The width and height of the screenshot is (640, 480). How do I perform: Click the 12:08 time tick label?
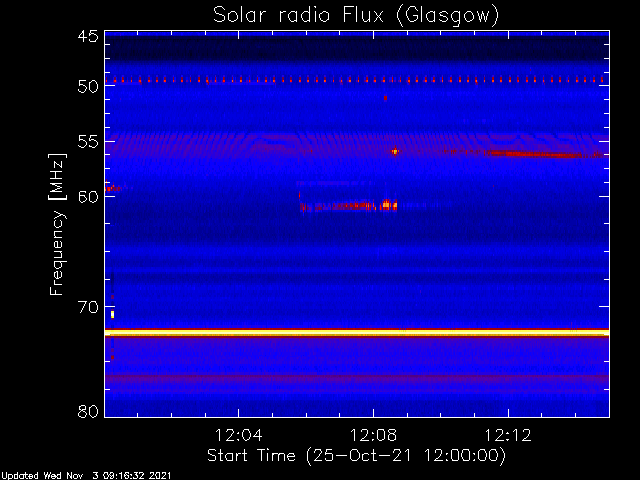(373, 435)
